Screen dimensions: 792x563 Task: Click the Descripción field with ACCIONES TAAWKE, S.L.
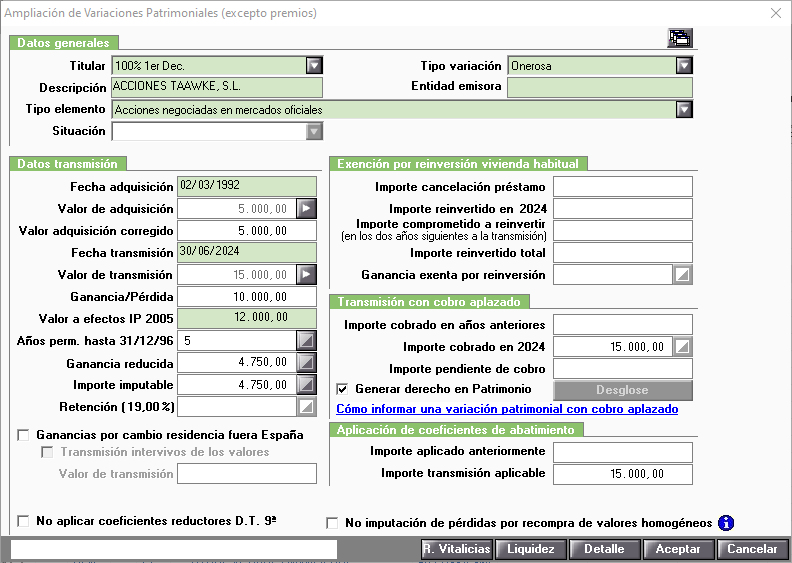click(217, 87)
